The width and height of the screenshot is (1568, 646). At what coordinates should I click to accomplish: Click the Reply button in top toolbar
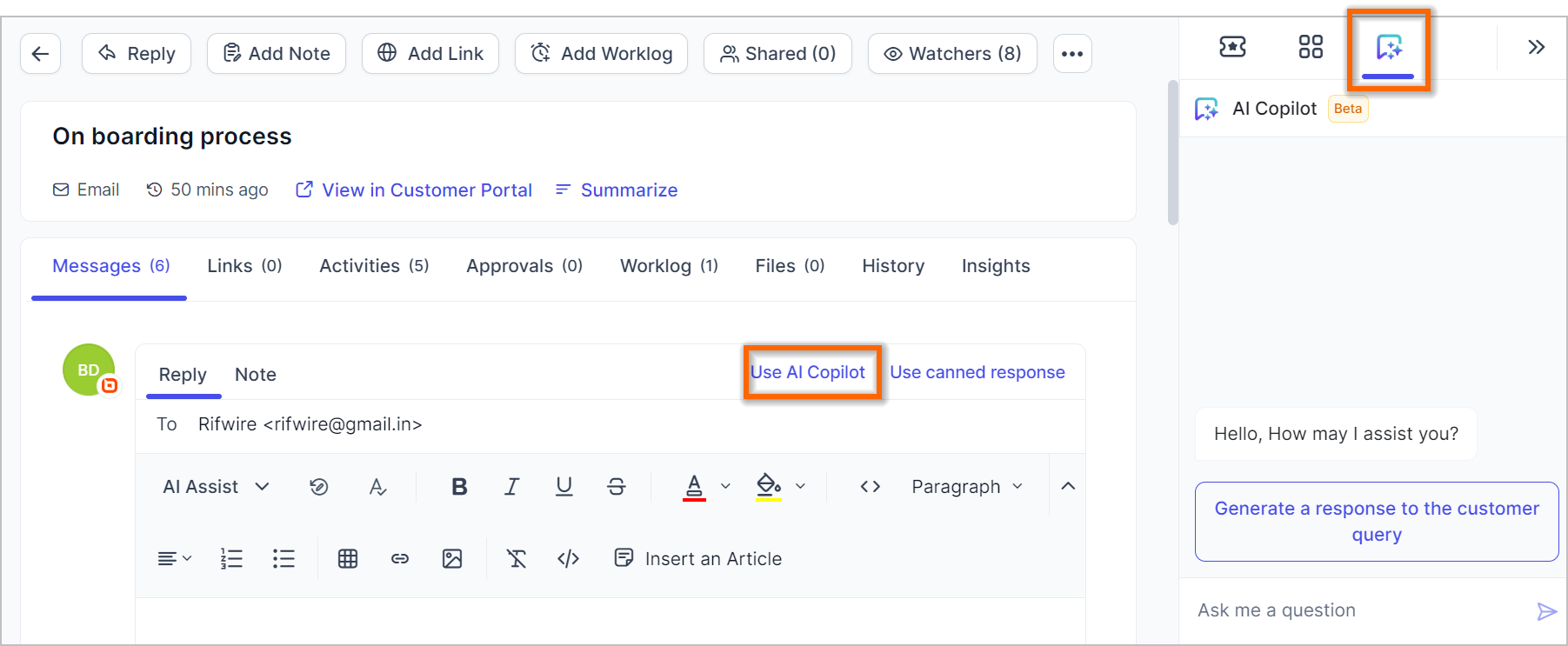click(x=137, y=54)
